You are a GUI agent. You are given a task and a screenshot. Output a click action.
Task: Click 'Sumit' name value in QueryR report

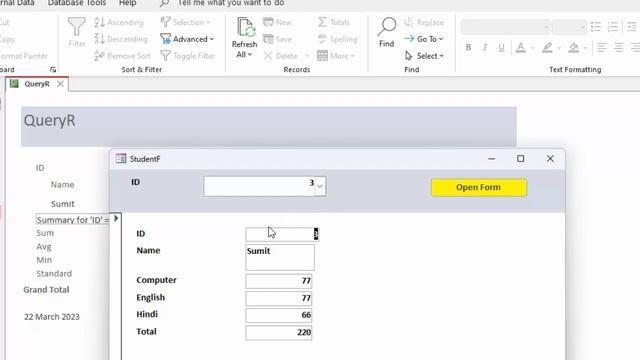(x=62, y=204)
